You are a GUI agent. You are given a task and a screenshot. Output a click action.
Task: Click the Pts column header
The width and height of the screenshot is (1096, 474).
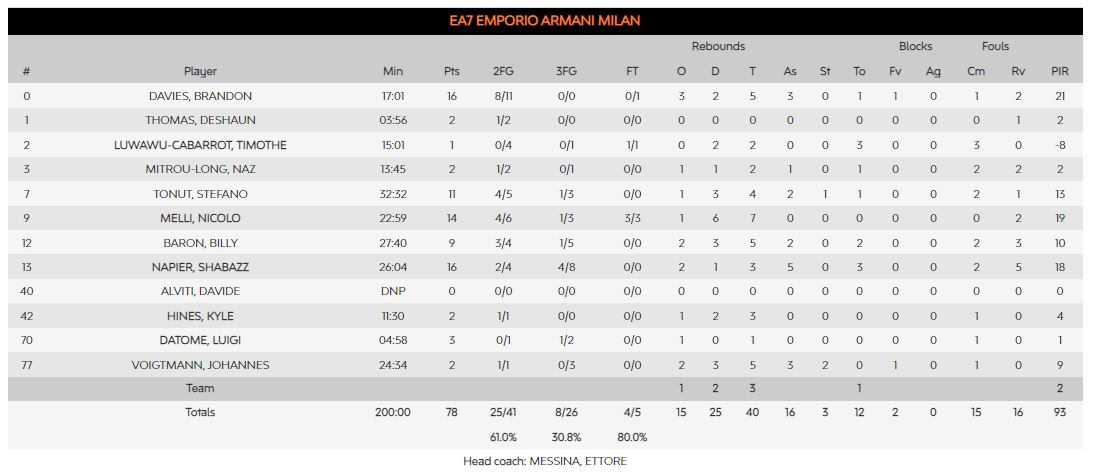452,71
